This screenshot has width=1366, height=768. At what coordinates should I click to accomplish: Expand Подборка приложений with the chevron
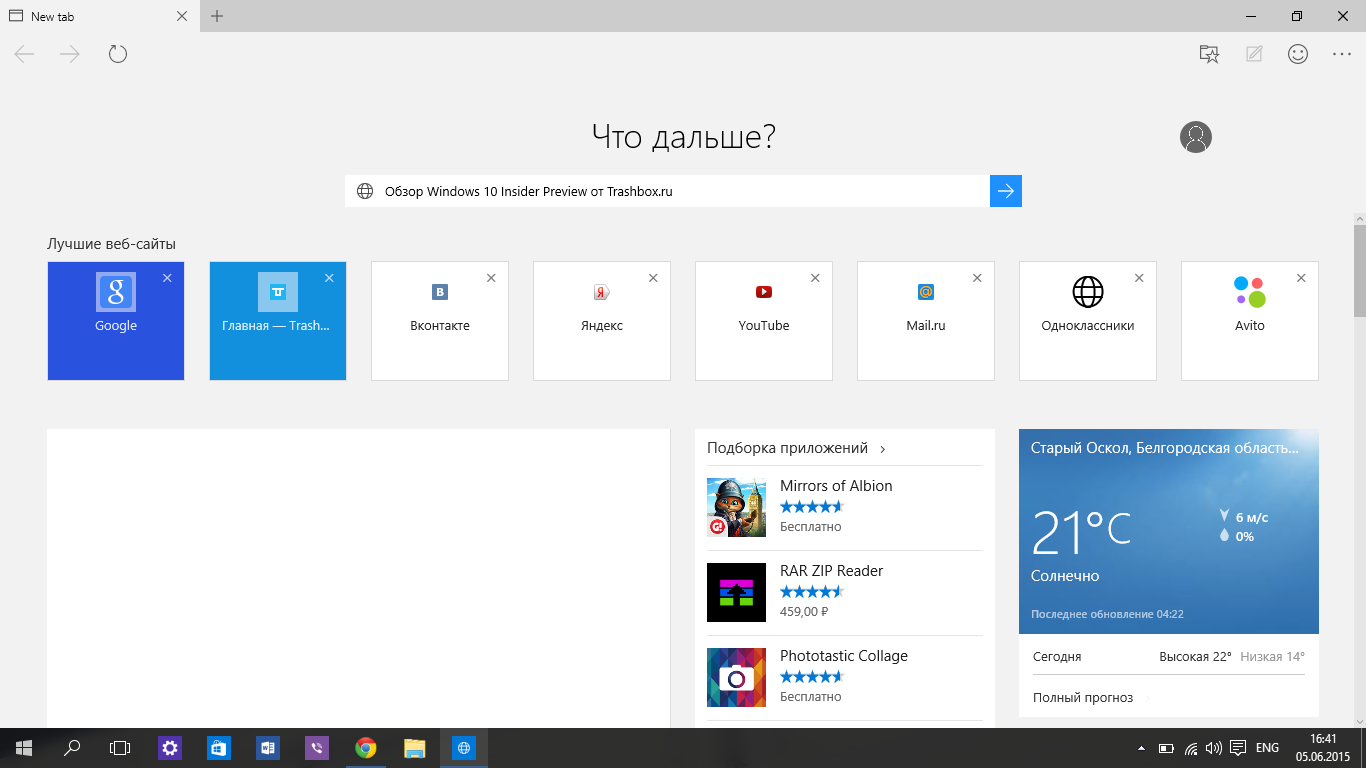click(x=883, y=449)
